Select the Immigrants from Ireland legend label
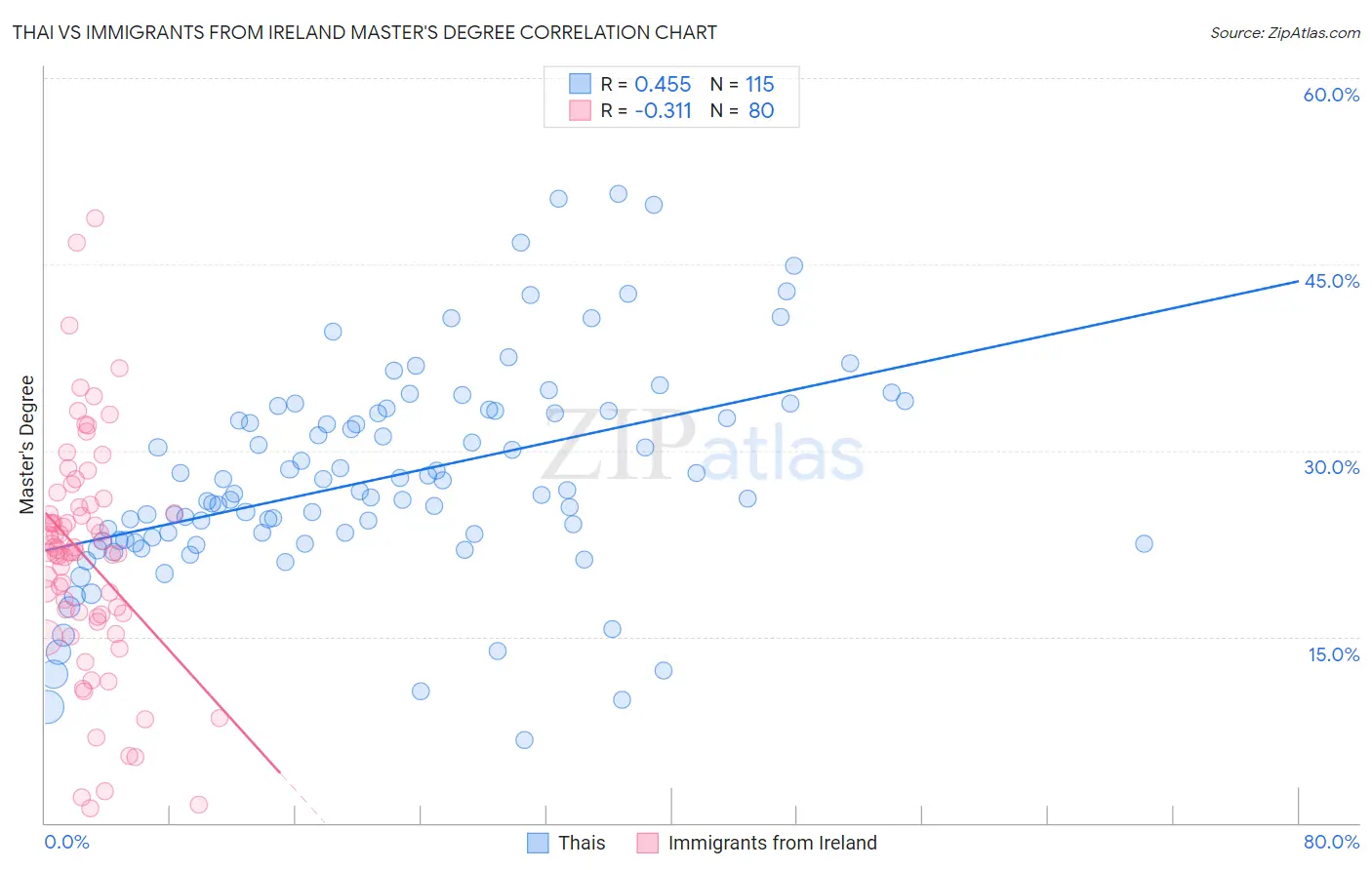 [773, 844]
